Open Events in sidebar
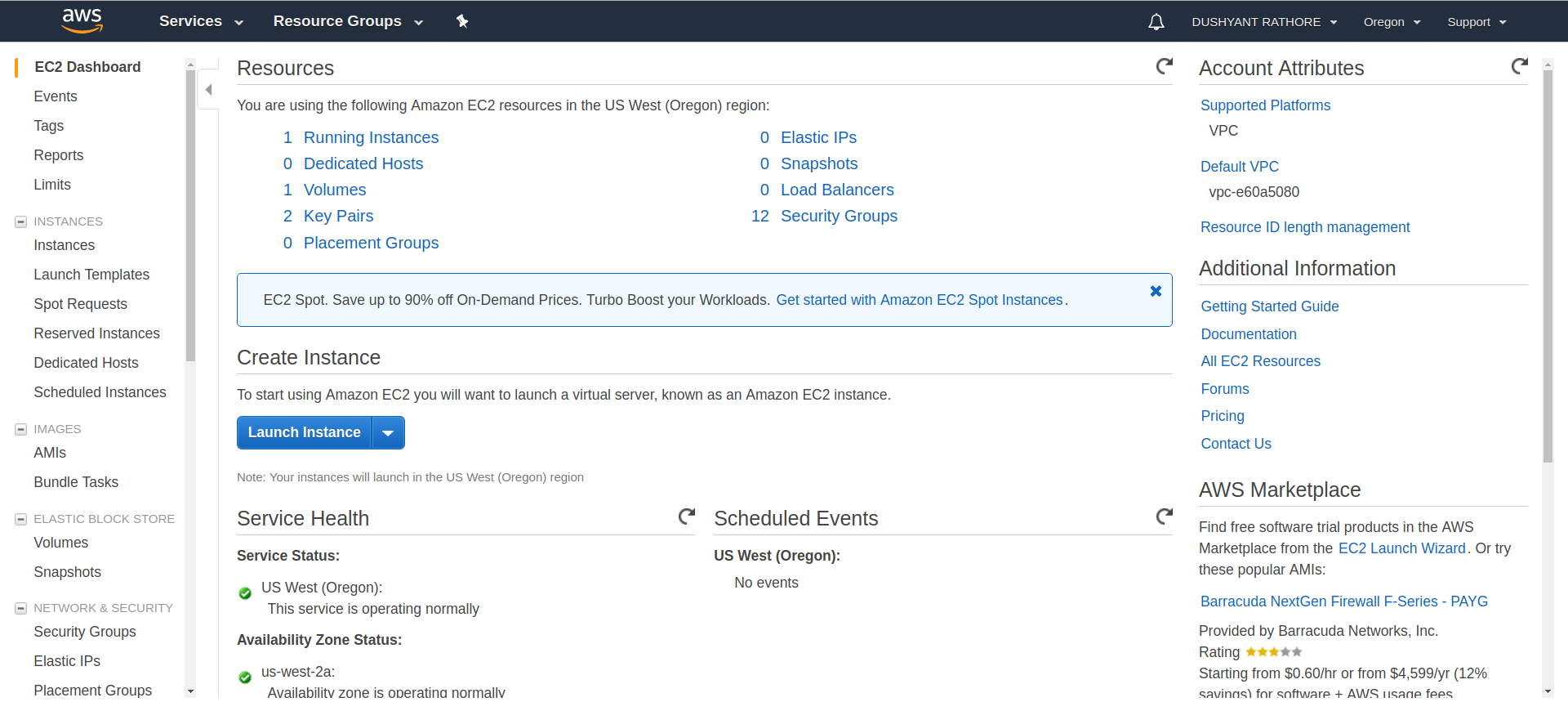This screenshot has width=1568, height=702. tap(56, 96)
